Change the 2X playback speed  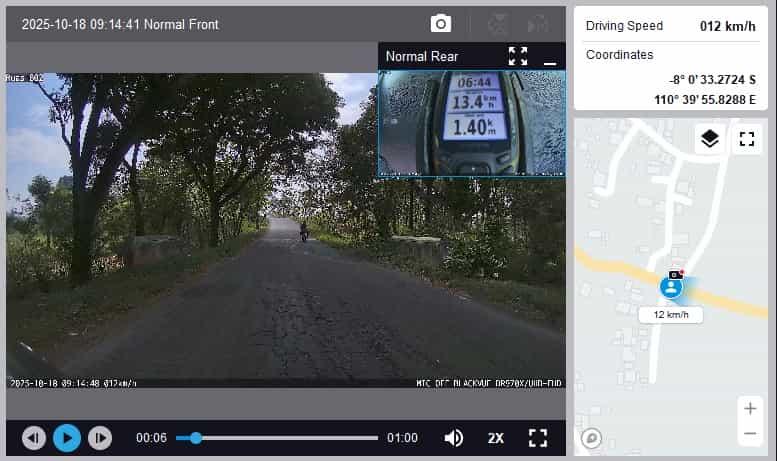click(x=496, y=438)
